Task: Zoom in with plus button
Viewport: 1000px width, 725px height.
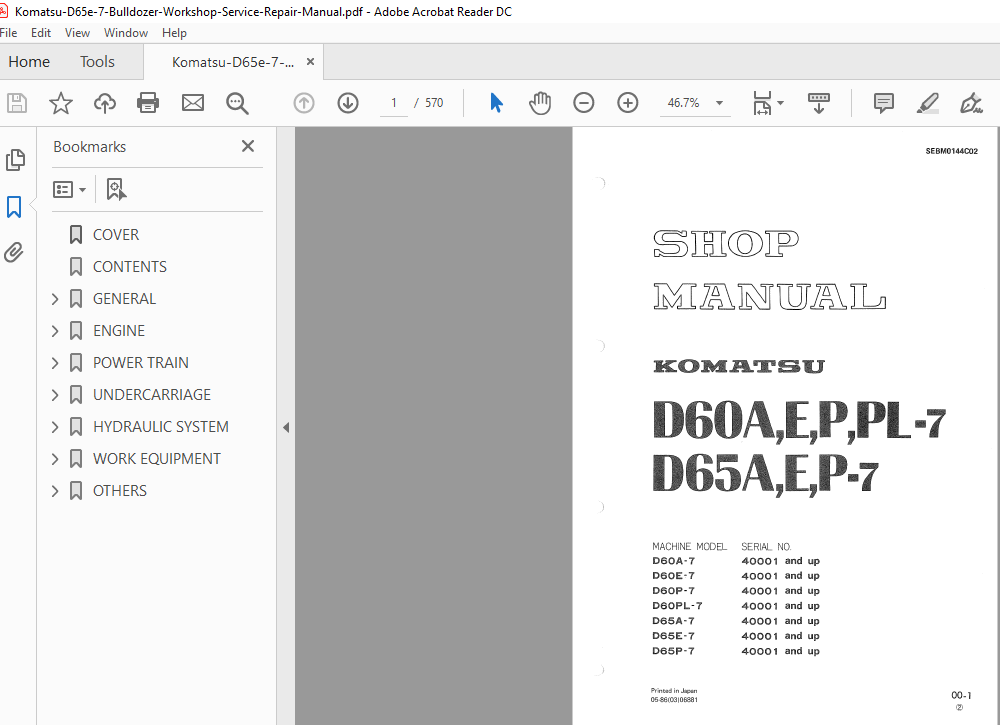Action: coord(628,103)
